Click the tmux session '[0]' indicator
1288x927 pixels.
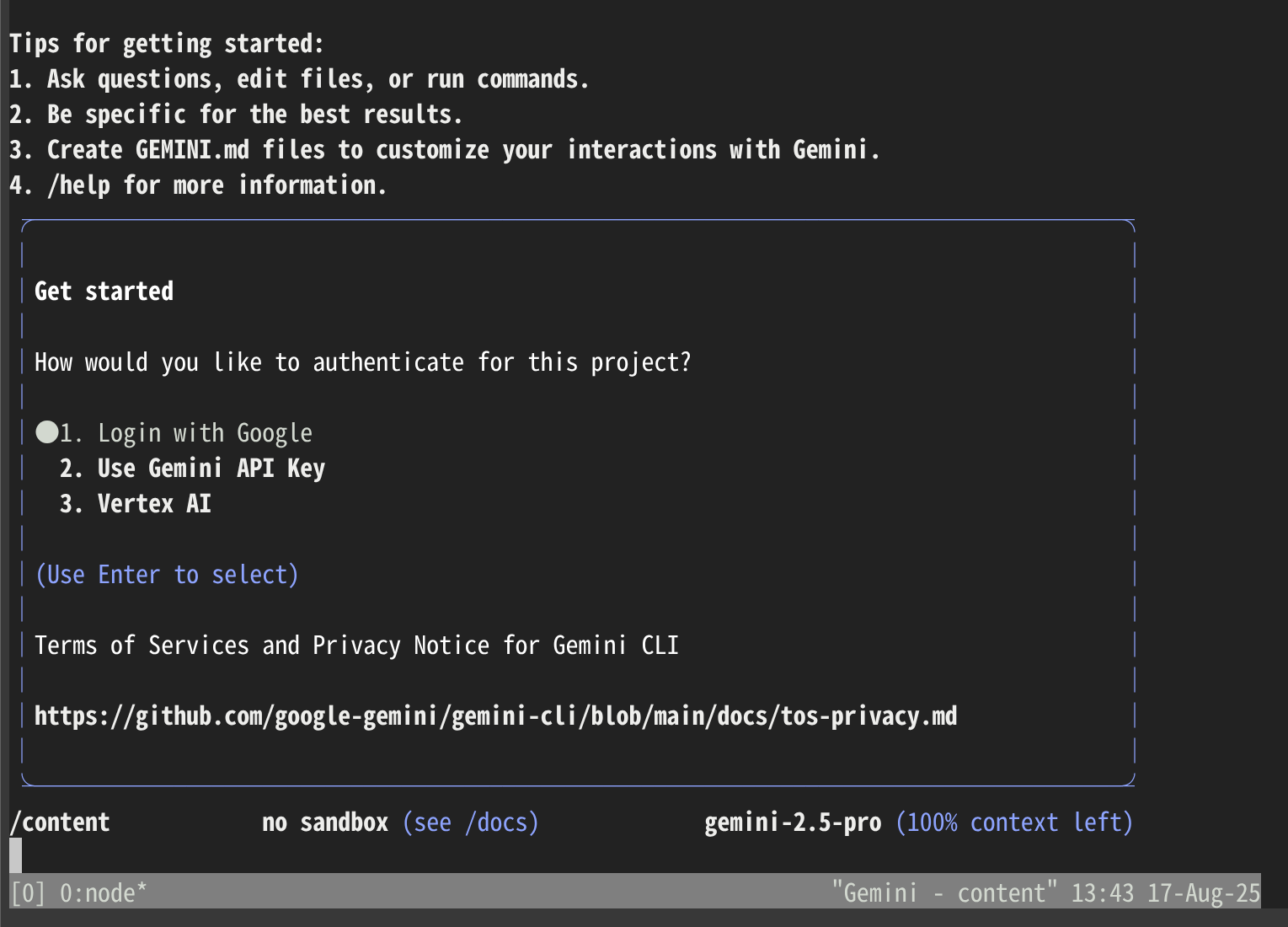(28, 893)
